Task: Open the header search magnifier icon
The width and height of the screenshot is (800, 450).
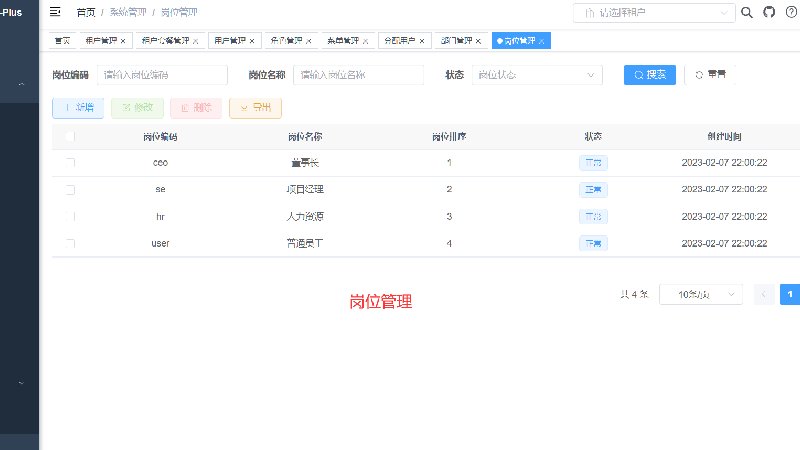Action: (x=746, y=12)
